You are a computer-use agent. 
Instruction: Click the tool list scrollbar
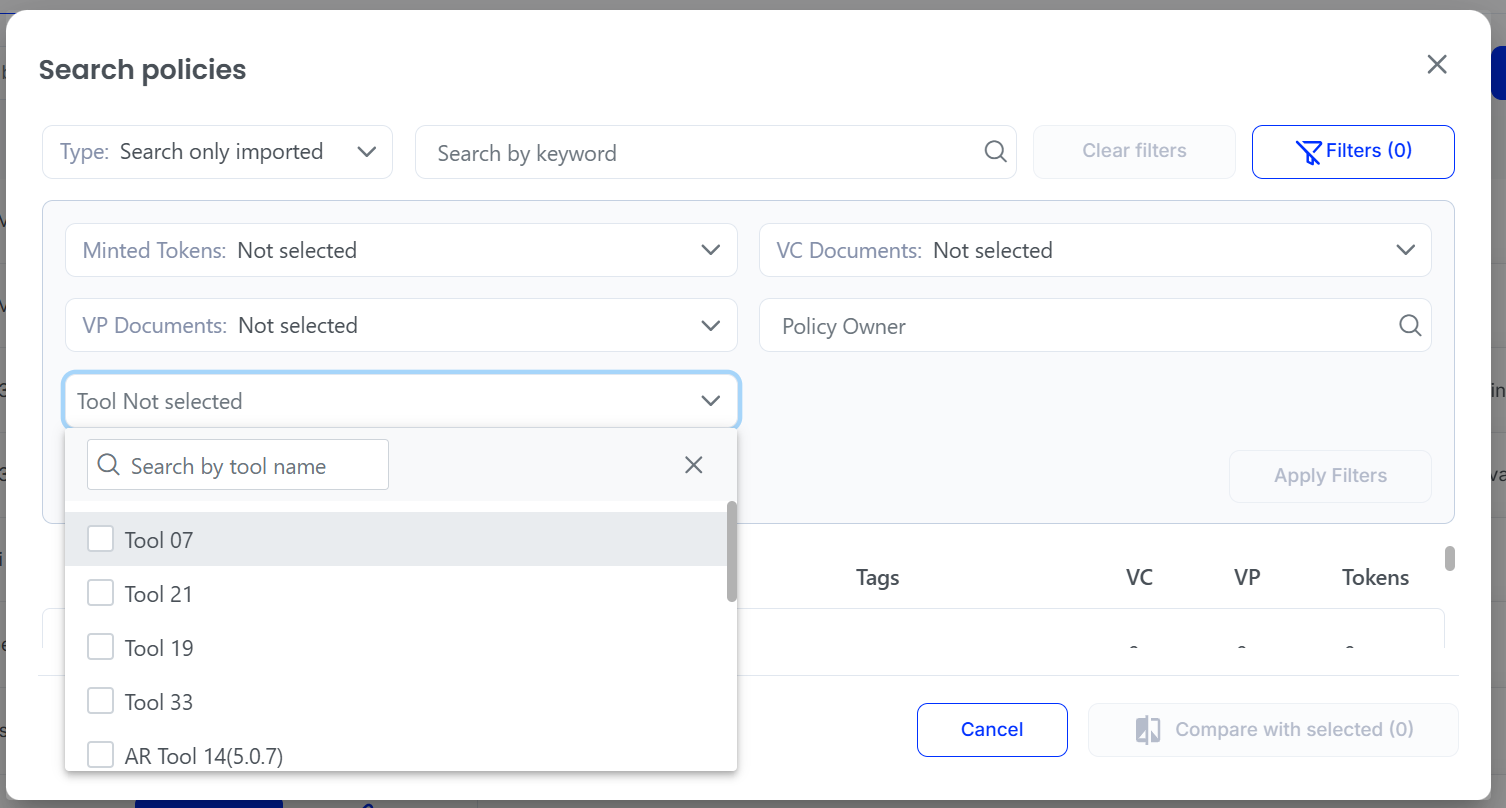click(732, 552)
